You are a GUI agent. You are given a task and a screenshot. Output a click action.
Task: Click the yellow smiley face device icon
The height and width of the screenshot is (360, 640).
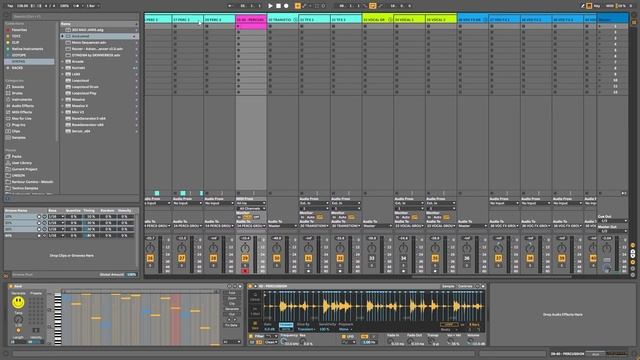coord(18,302)
